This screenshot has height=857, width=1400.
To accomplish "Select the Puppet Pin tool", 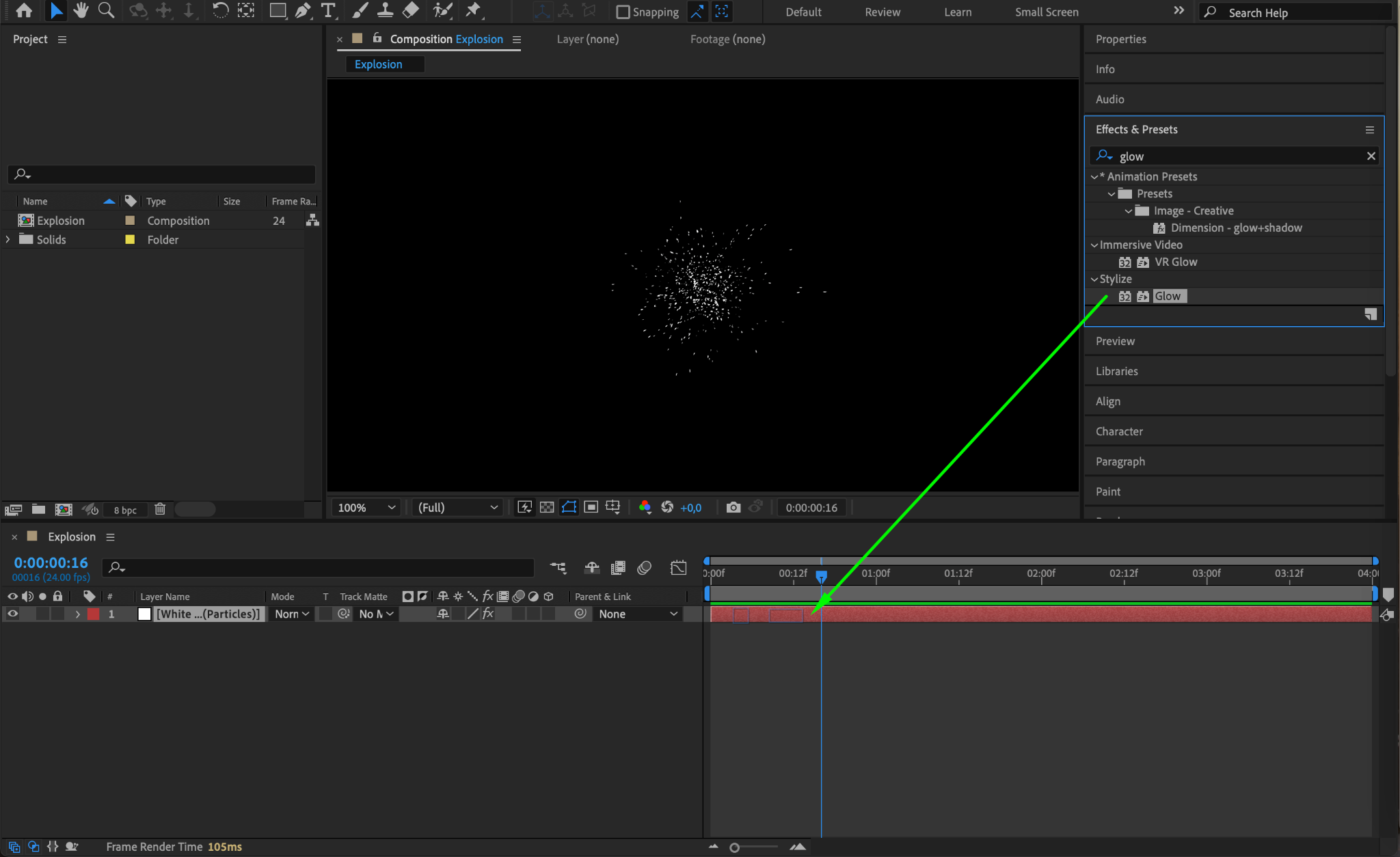I will point(473,10).
